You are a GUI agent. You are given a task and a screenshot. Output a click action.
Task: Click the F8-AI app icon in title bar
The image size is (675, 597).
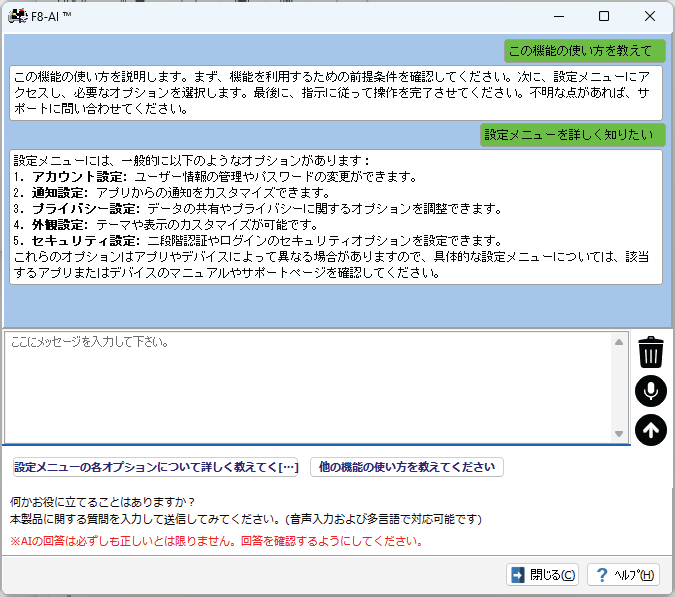point(16,16)
